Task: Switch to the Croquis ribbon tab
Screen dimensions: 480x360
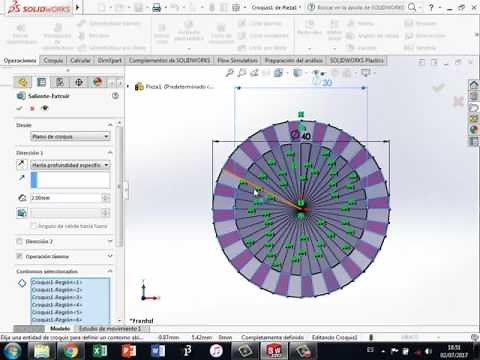Action: [x=53, y=61]
